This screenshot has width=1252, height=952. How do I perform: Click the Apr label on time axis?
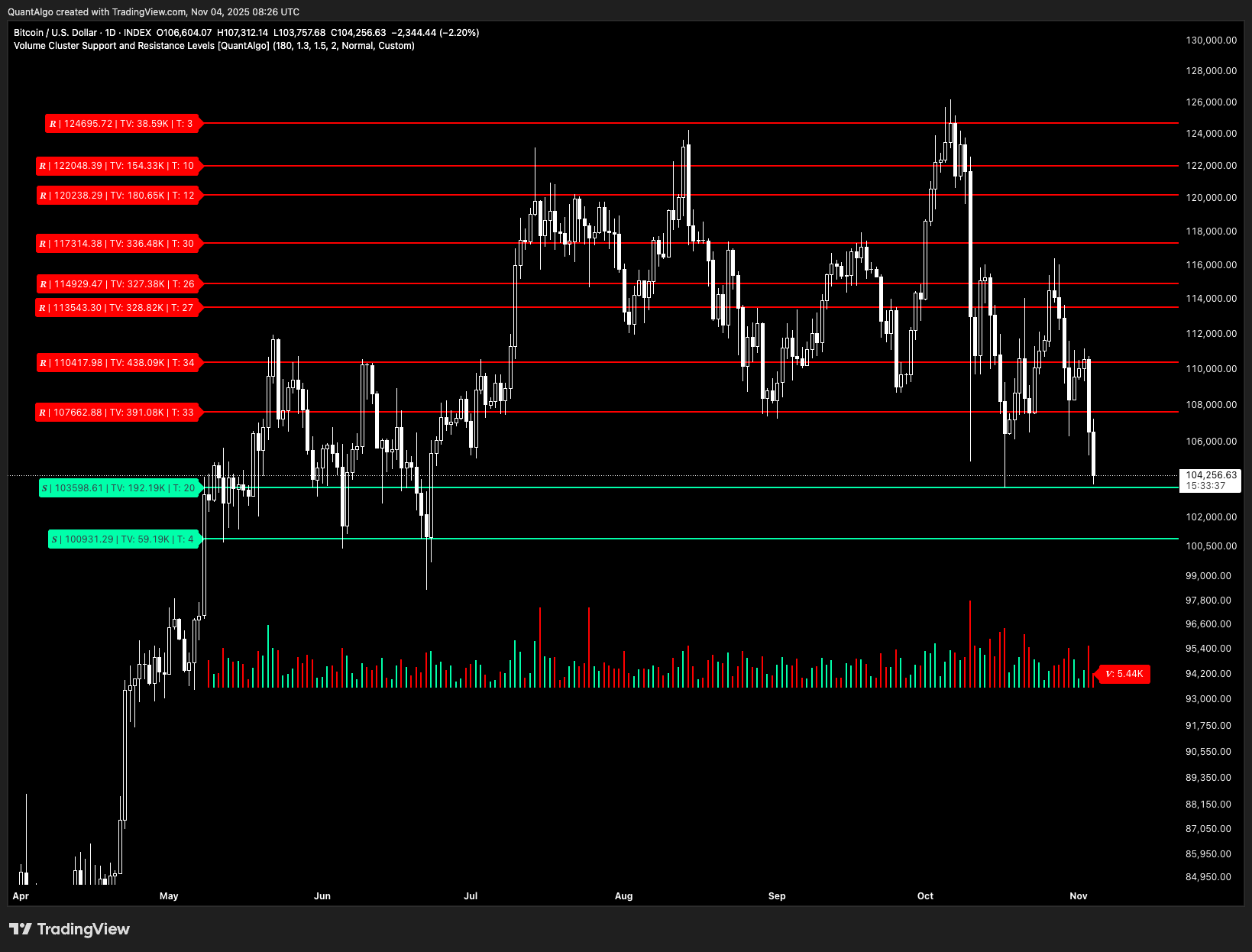pos(21,896)
